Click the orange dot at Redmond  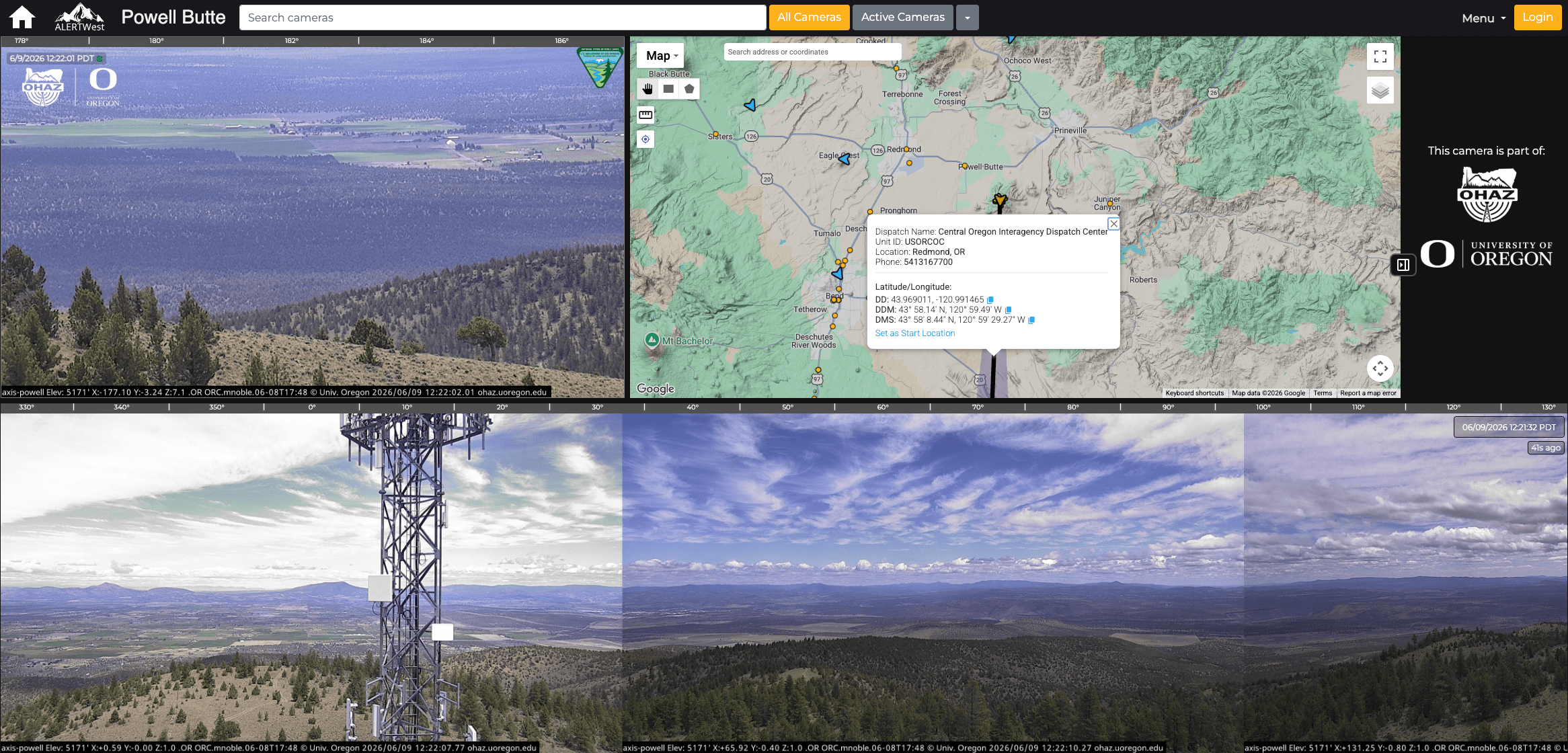(x=906, y=149)
